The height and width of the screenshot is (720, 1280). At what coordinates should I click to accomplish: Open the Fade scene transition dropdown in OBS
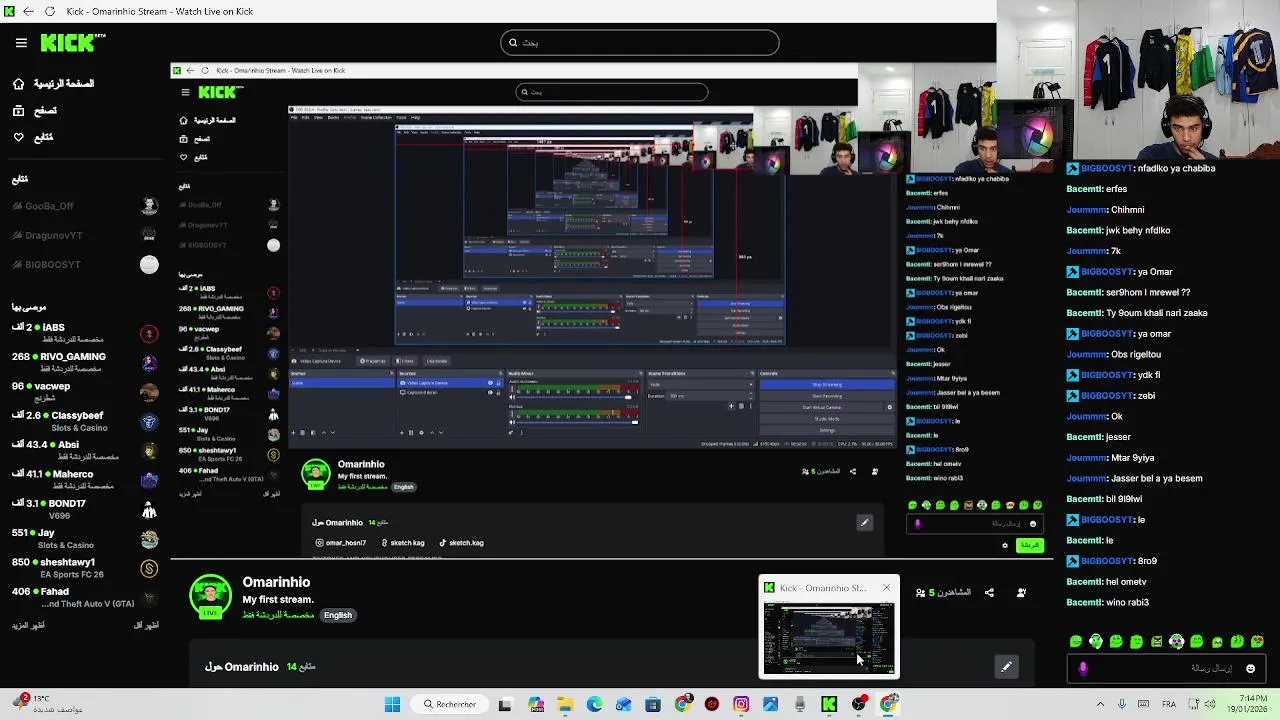700,384
